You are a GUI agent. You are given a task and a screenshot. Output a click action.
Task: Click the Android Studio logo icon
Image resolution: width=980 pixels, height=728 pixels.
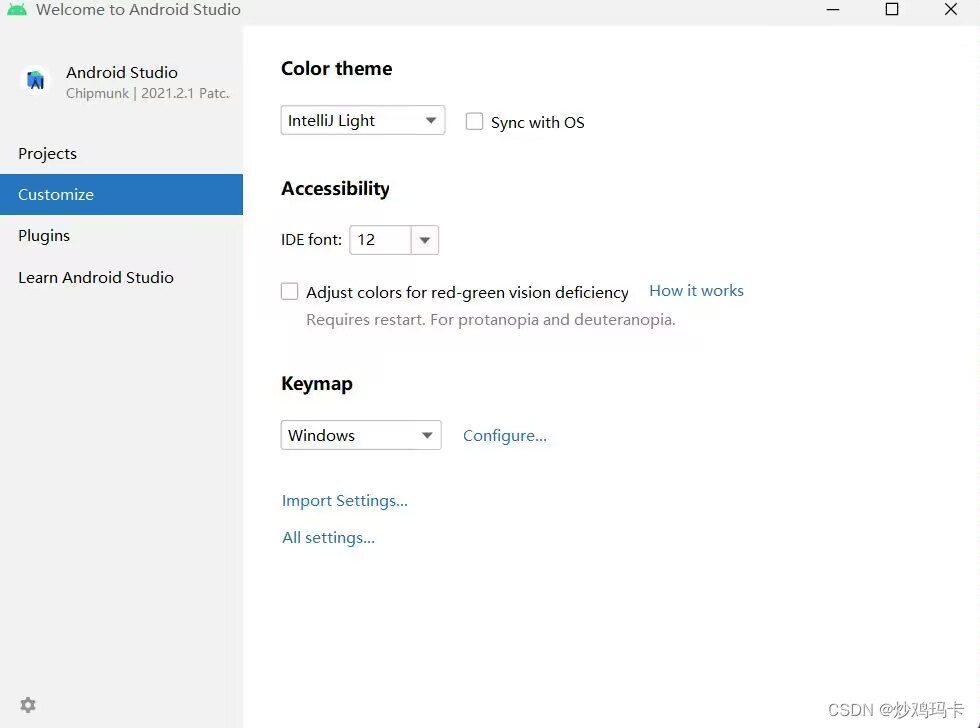click(x=36, y=81)
